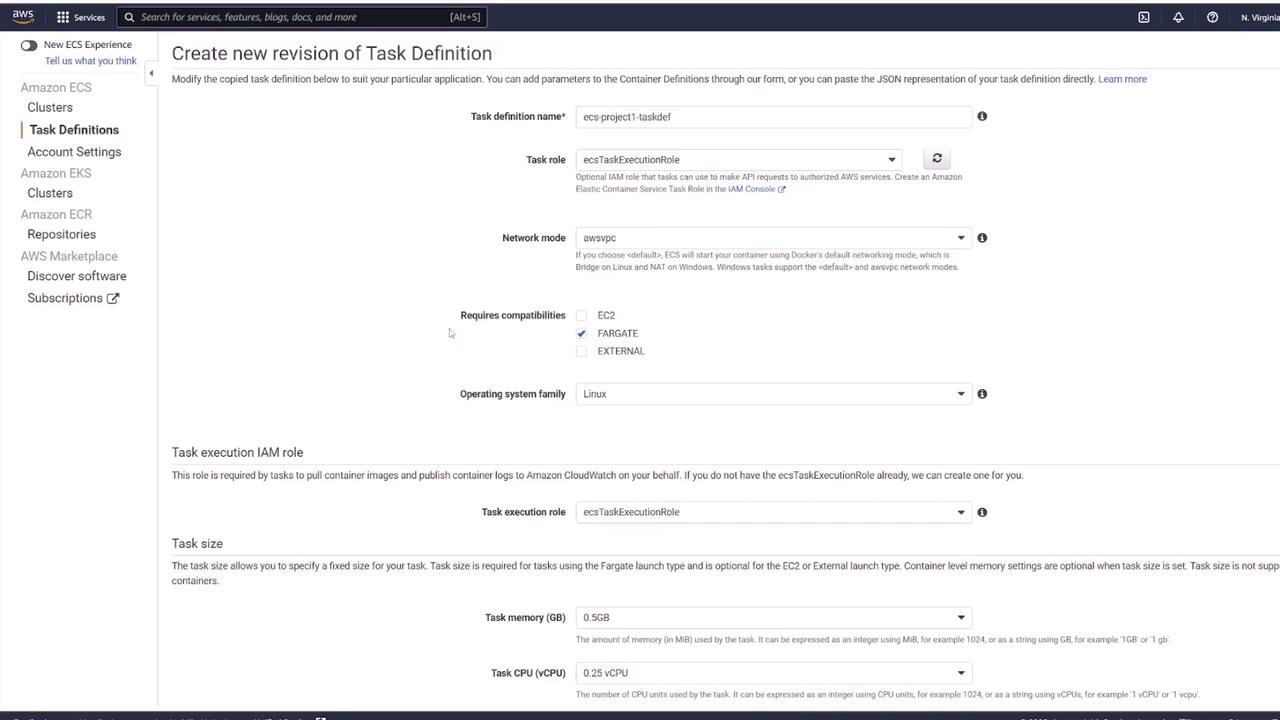1280x720 pixels.
Task: Open the Operating system family dropdown
Action: (x=773, y=394)
